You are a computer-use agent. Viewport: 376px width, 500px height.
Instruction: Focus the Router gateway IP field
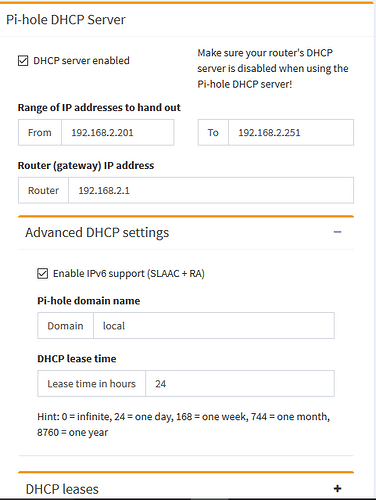pos(211,190)
